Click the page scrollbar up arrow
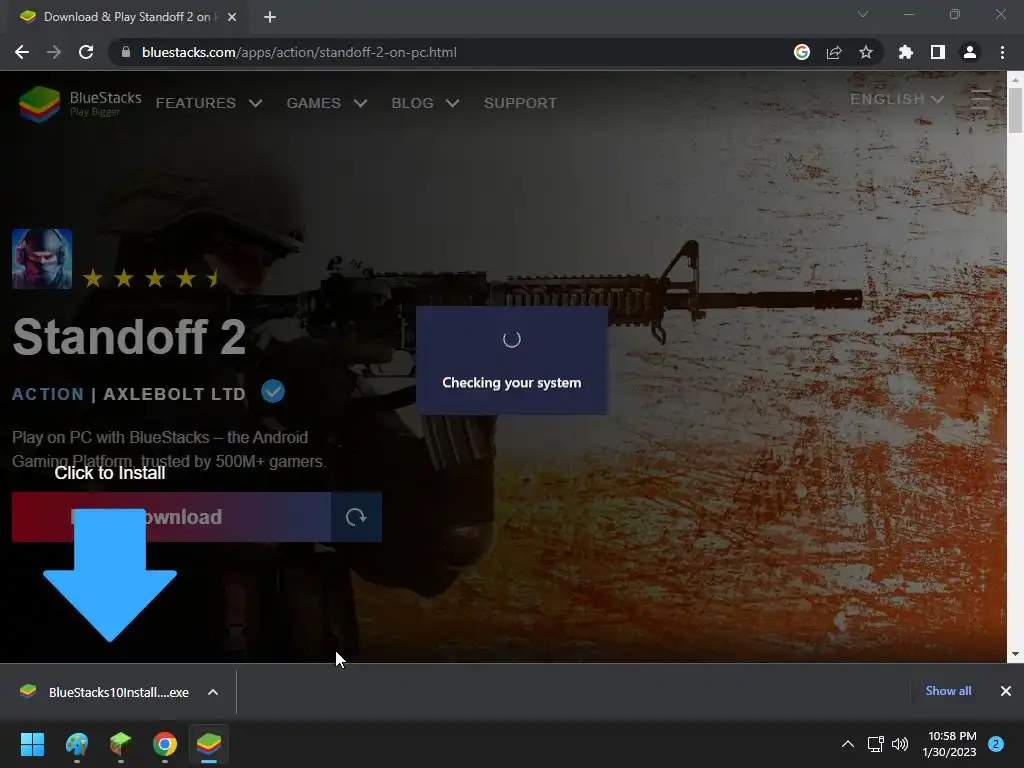Image resolution: width=1024 pixels, height=768 pixels. point(1015,80)
